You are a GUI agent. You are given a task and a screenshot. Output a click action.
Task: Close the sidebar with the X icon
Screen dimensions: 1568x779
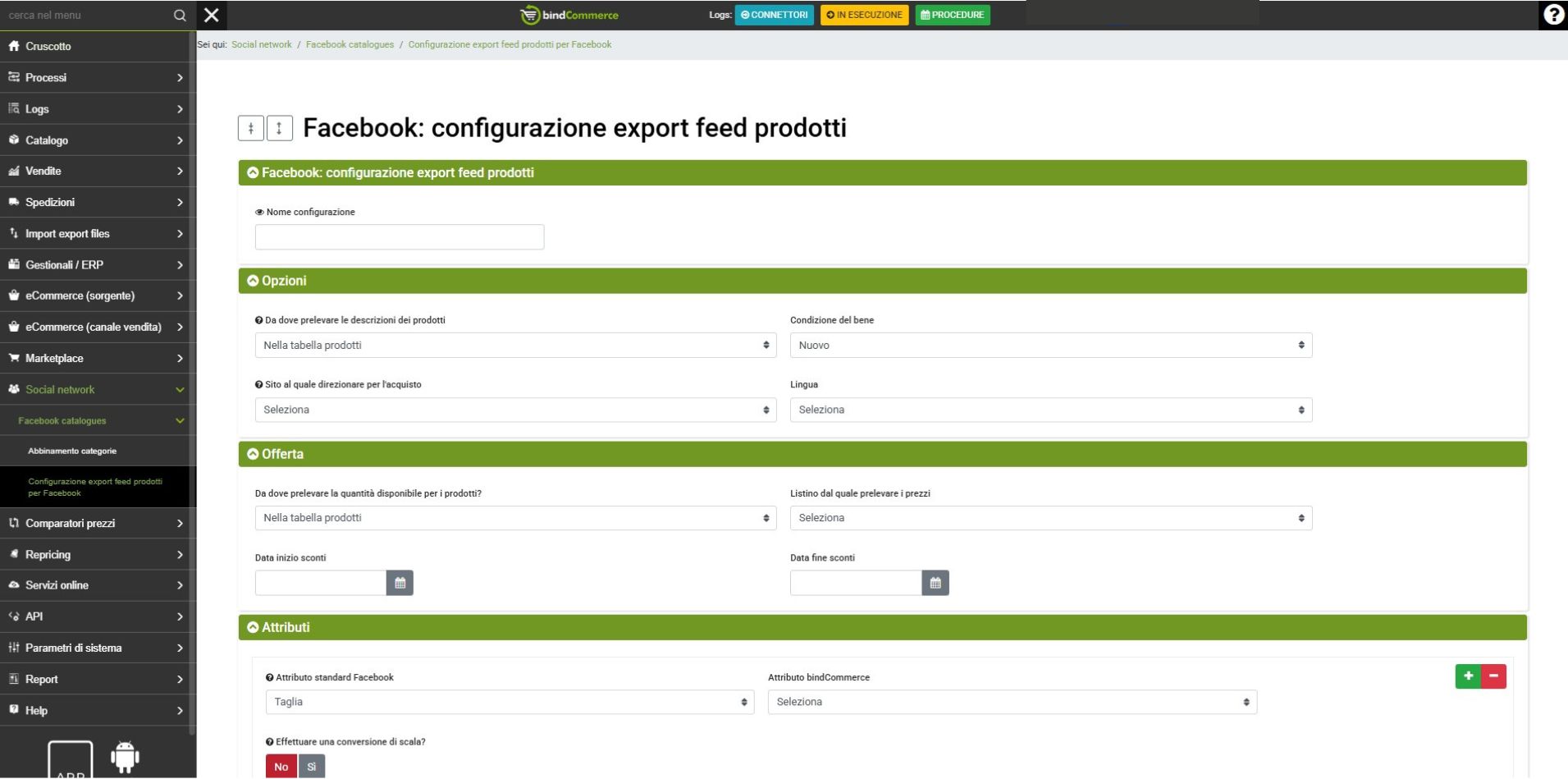click(x=212, y=15)
